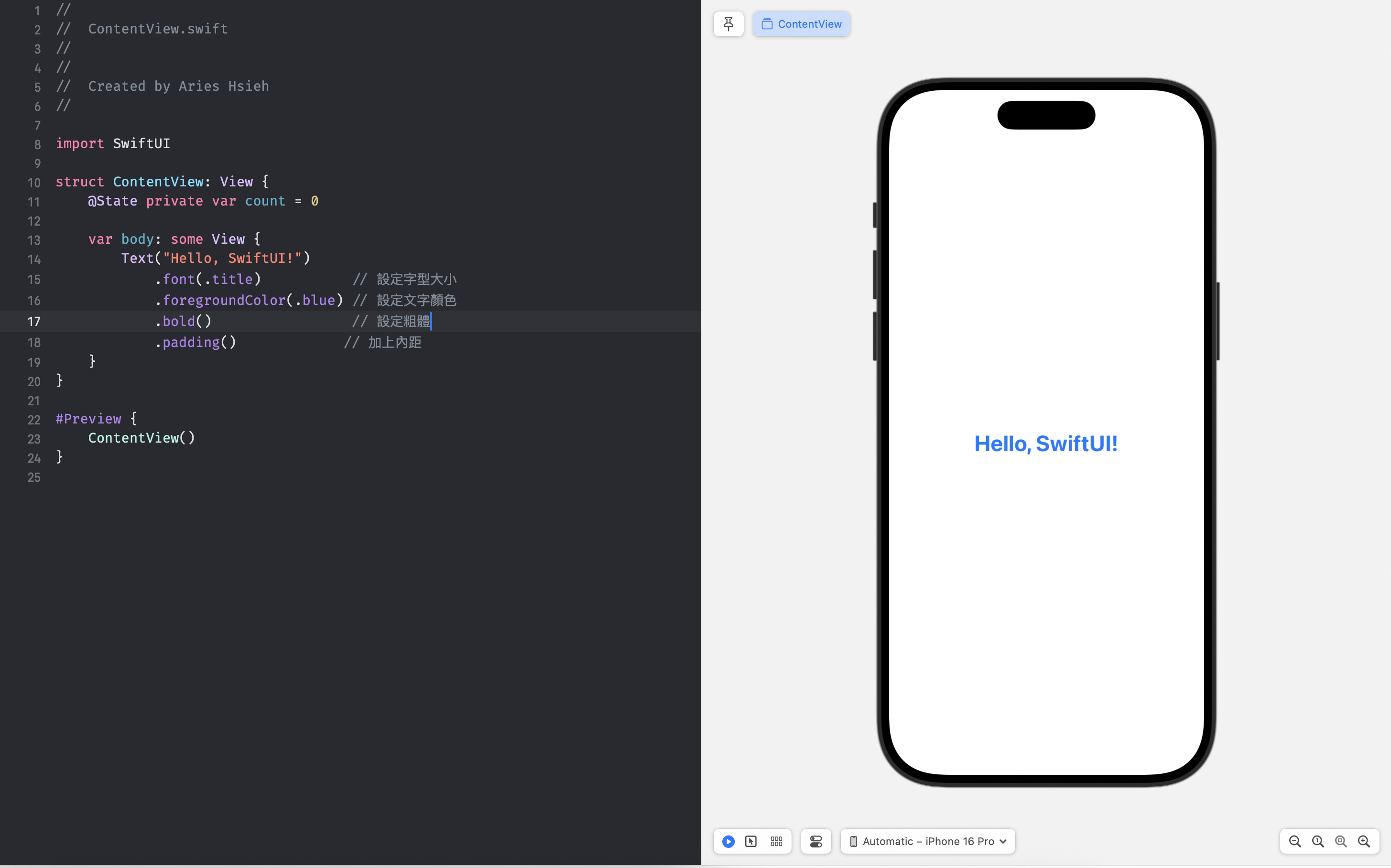Zoom preview to fit canvas

(x=1340, y=841)
